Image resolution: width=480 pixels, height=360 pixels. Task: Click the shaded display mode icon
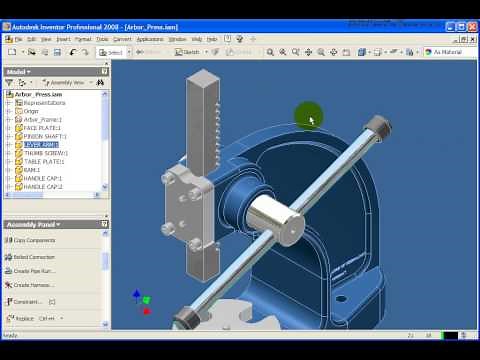362,52
